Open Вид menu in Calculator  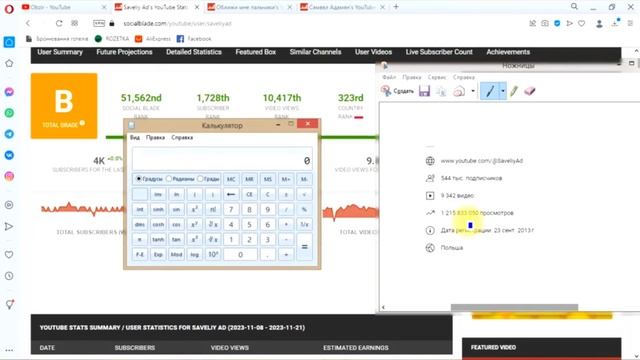(x=135, y=138)
